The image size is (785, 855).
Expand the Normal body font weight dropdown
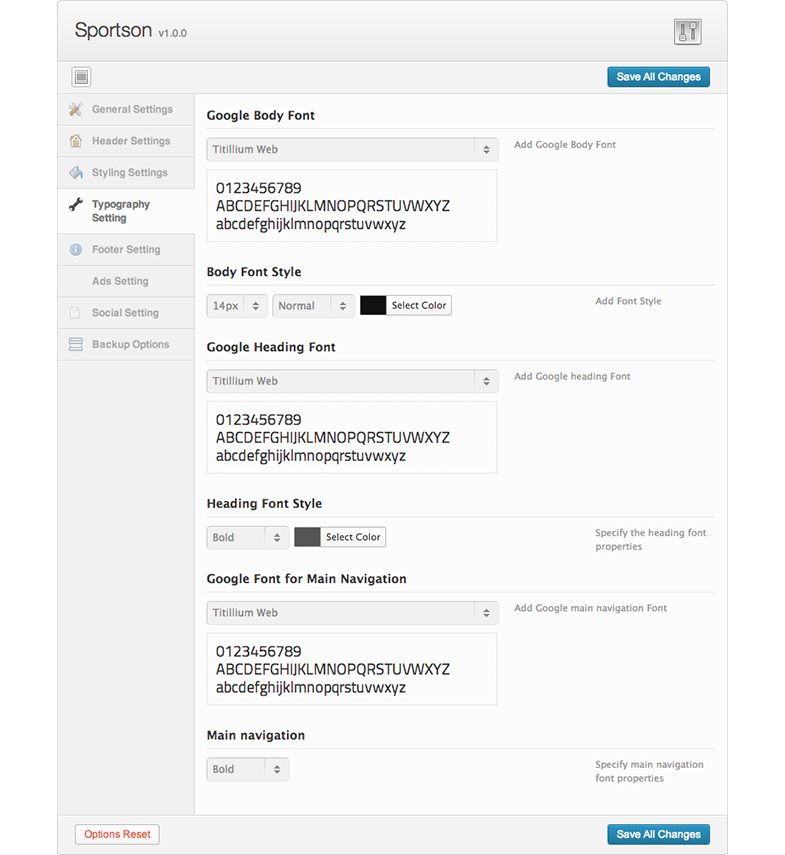[x=313, y=306]
